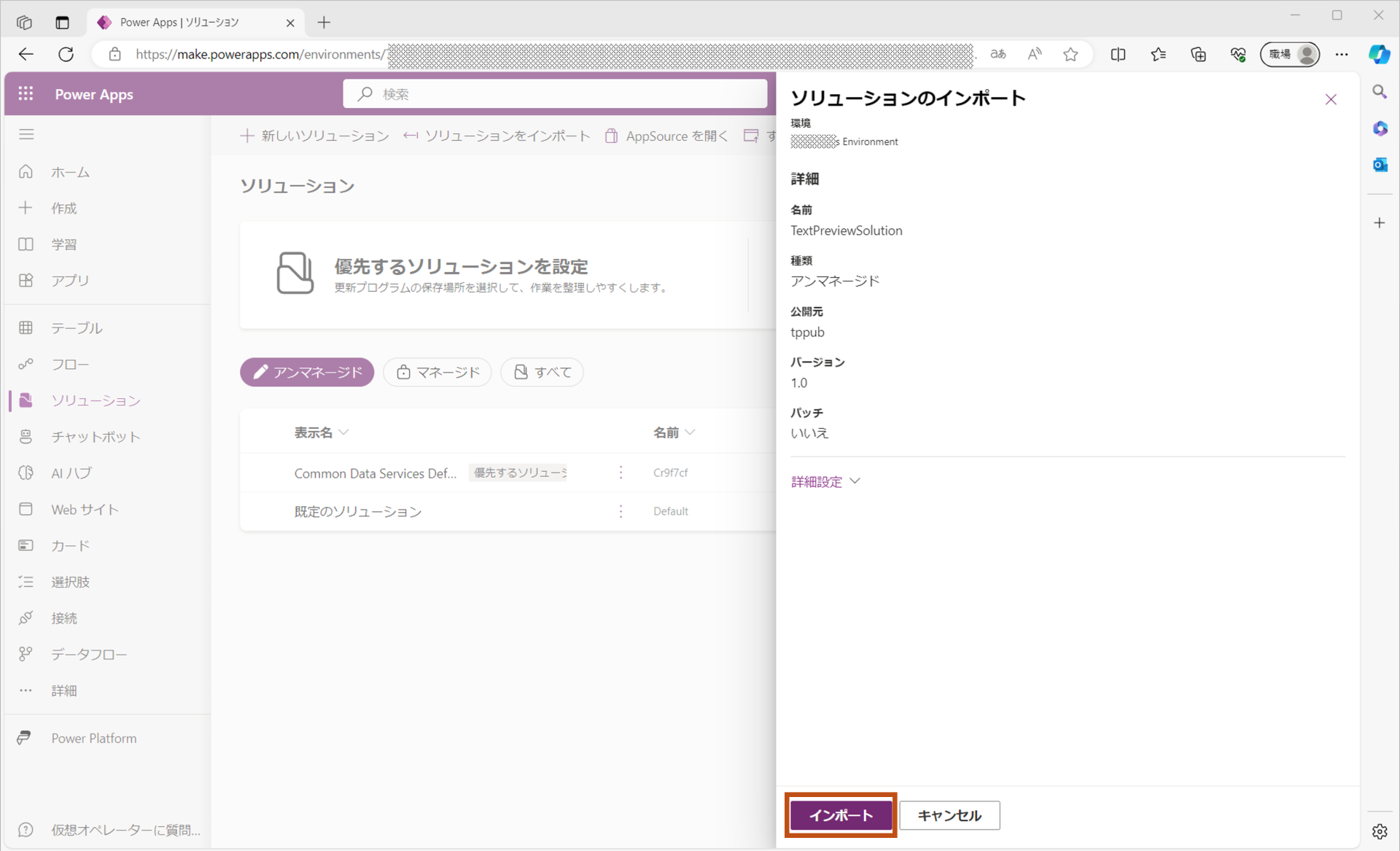The height and width of the screenshot is (851, 1400).
Task: Open a new browser tab
Action: click(x=324, y=23)
